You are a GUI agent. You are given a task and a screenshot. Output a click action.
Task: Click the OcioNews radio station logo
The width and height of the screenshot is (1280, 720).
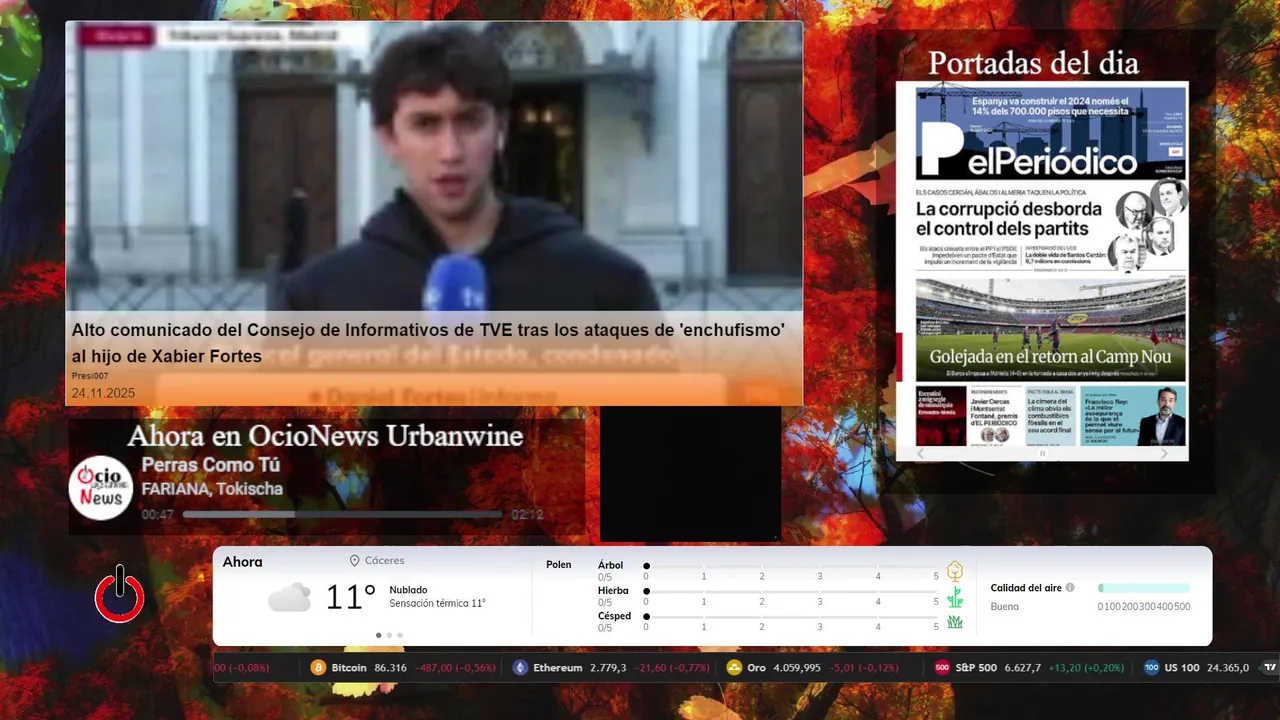(x=101, y=487)
